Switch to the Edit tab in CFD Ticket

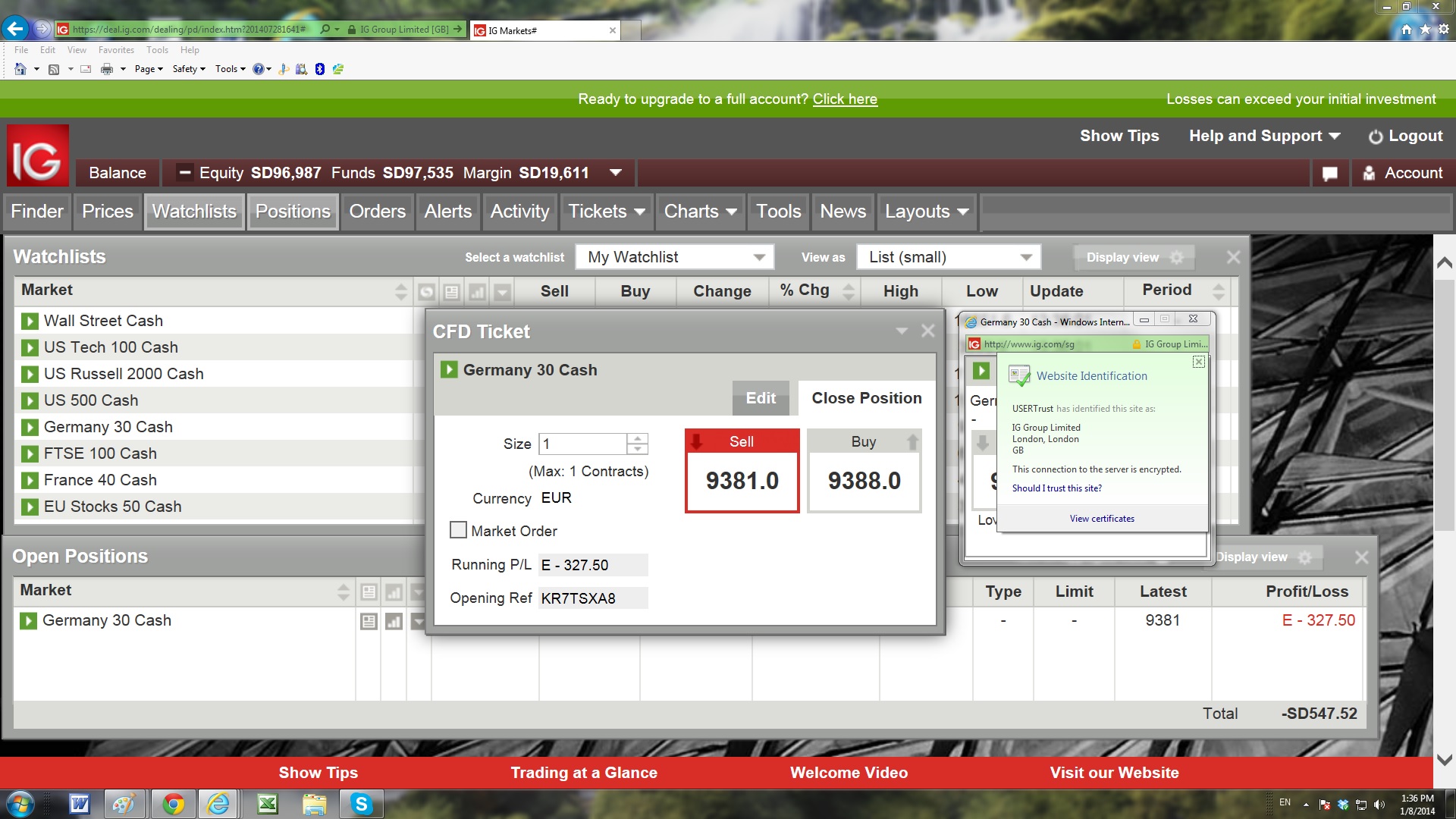pos(761,398)
